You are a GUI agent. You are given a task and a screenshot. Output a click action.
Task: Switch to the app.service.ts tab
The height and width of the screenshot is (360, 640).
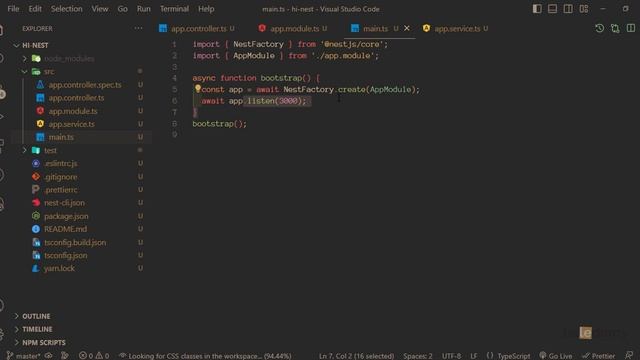click(x=457, y=29)
